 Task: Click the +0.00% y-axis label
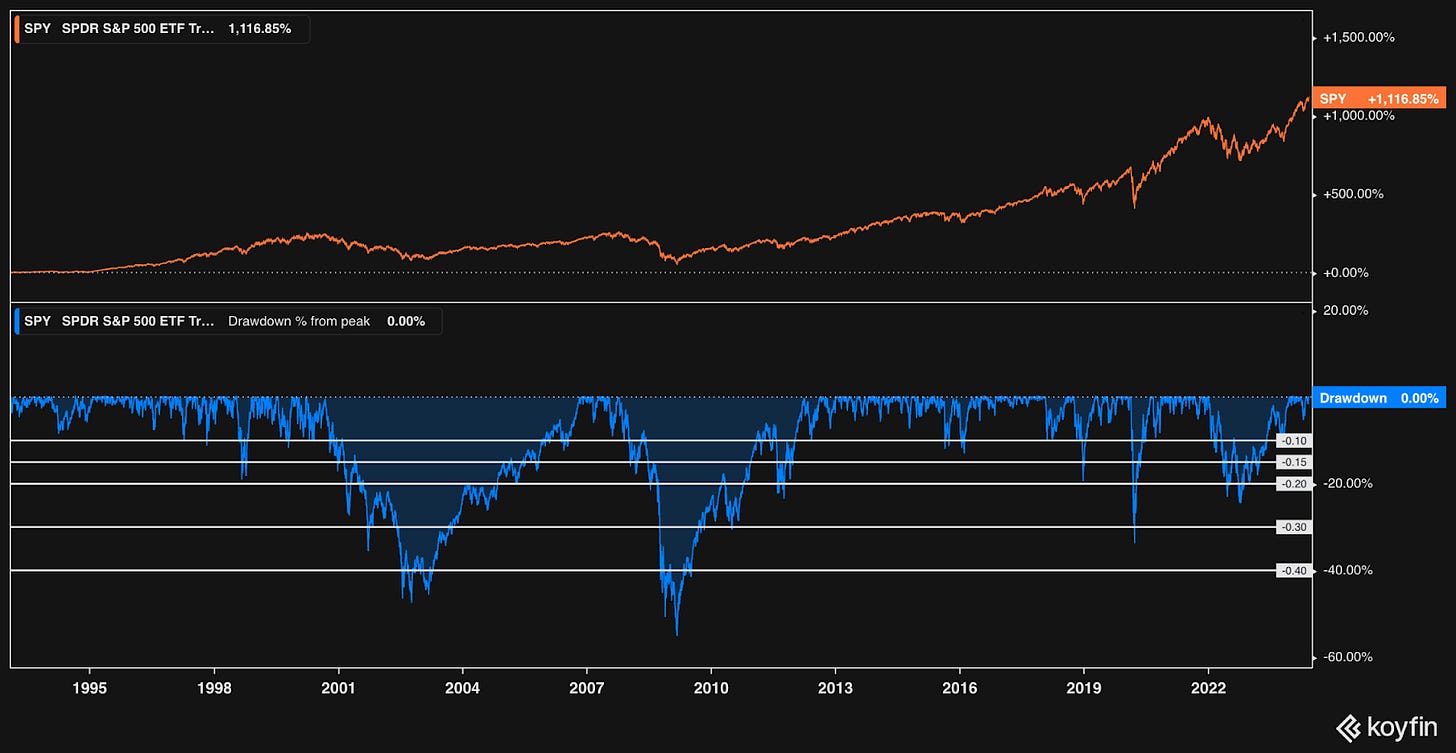pos(1347,273)
